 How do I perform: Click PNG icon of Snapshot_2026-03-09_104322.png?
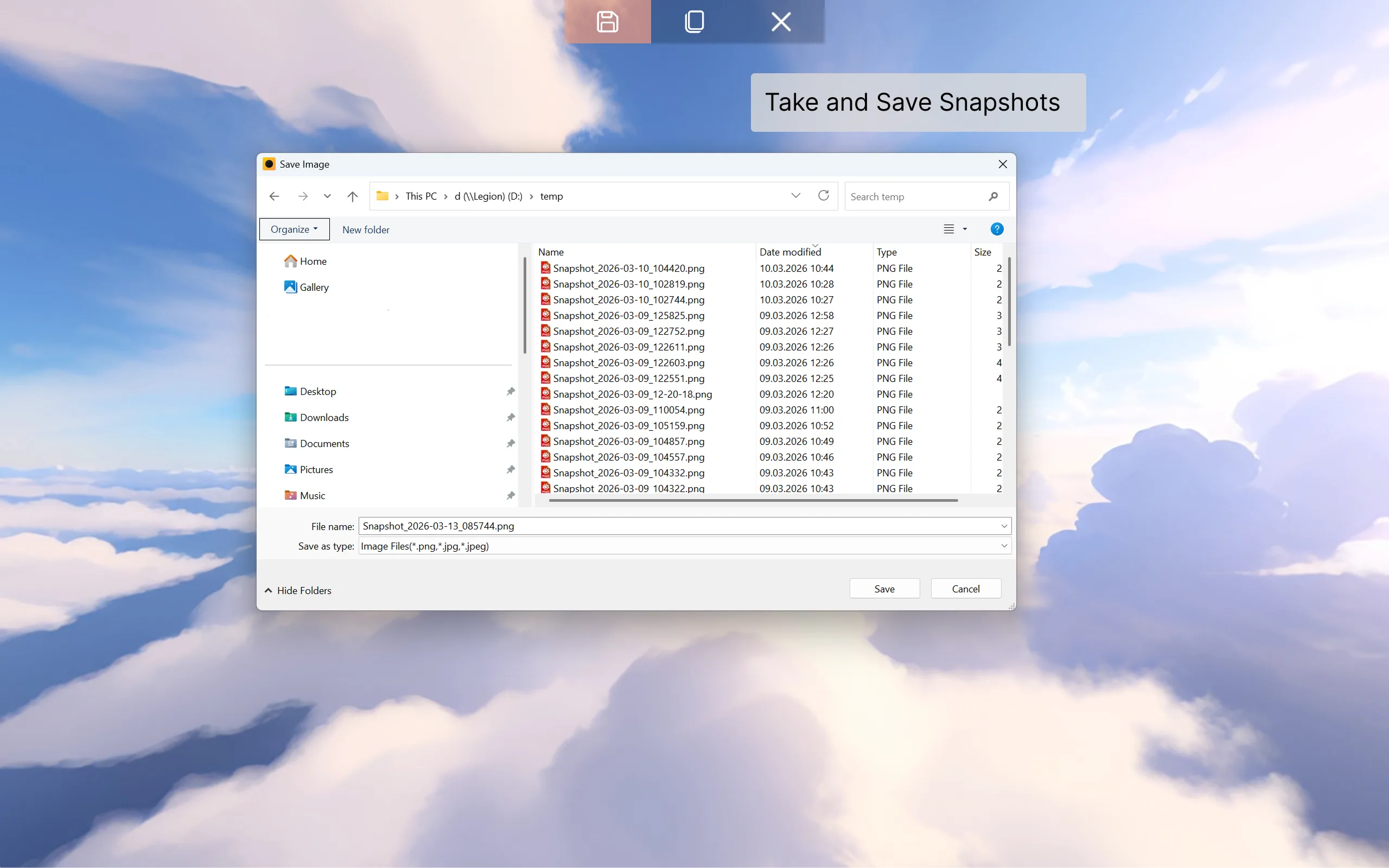545,487
